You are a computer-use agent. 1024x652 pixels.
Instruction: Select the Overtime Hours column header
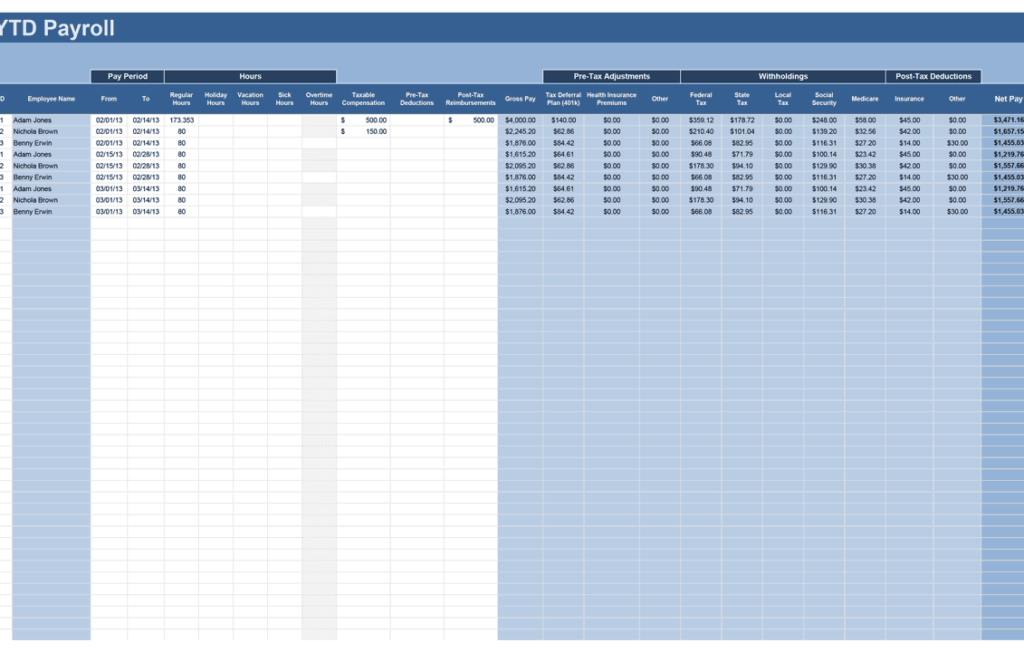(x=318, y=98)
